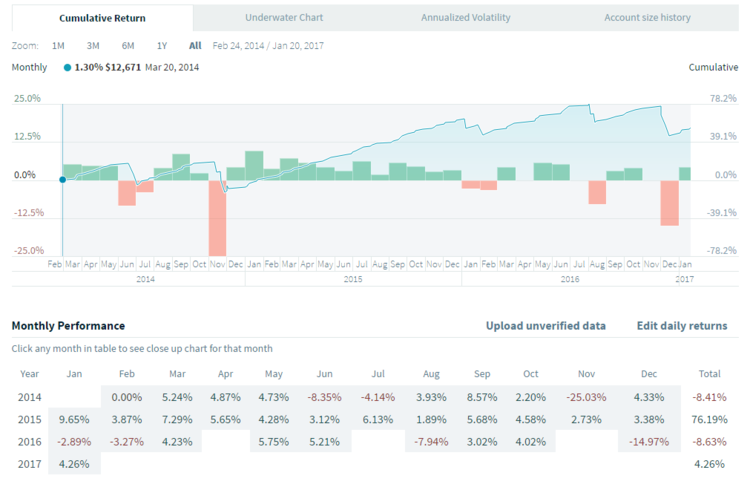Screen dimensions: 750x490
Task: Select the Cumulative Return tab
Action: (103, 18)
